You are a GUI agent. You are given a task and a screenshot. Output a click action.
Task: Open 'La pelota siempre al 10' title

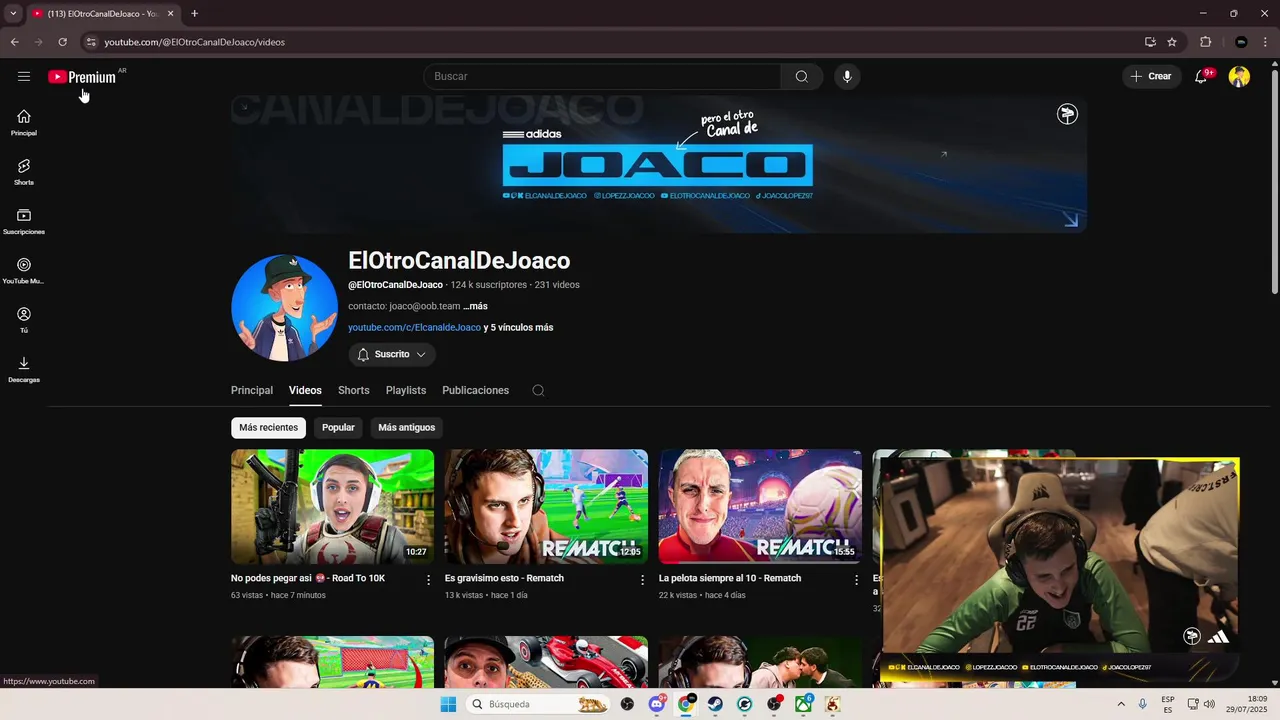pyautogui.click(x=730, y=578)
